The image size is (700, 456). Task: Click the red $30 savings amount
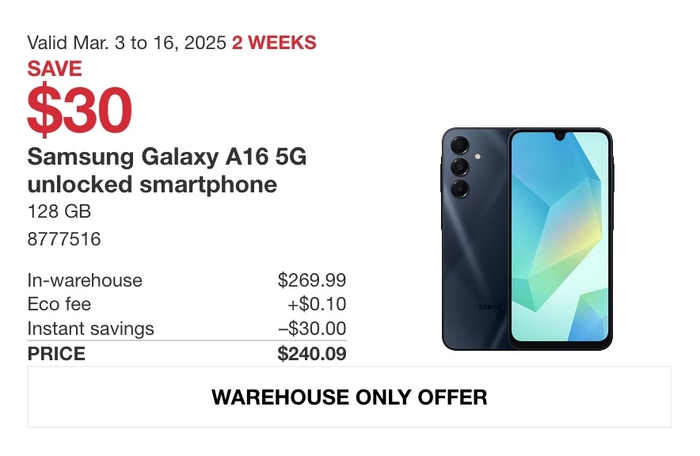(x=79, y=109)
